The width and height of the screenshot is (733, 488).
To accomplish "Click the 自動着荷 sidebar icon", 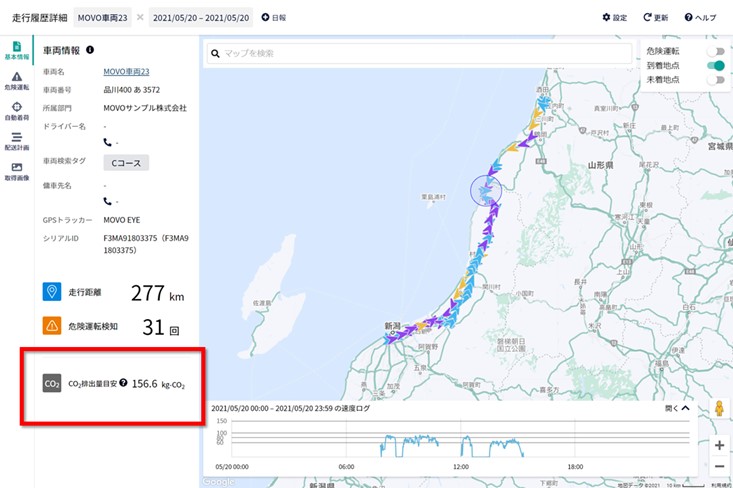I will 17,111.
